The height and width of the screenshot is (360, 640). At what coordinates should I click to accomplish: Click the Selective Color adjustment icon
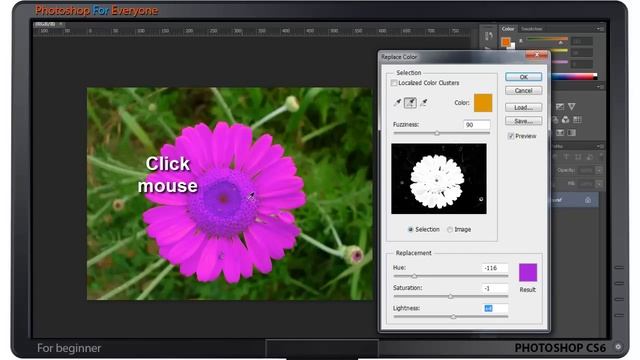tap(560, 133)
